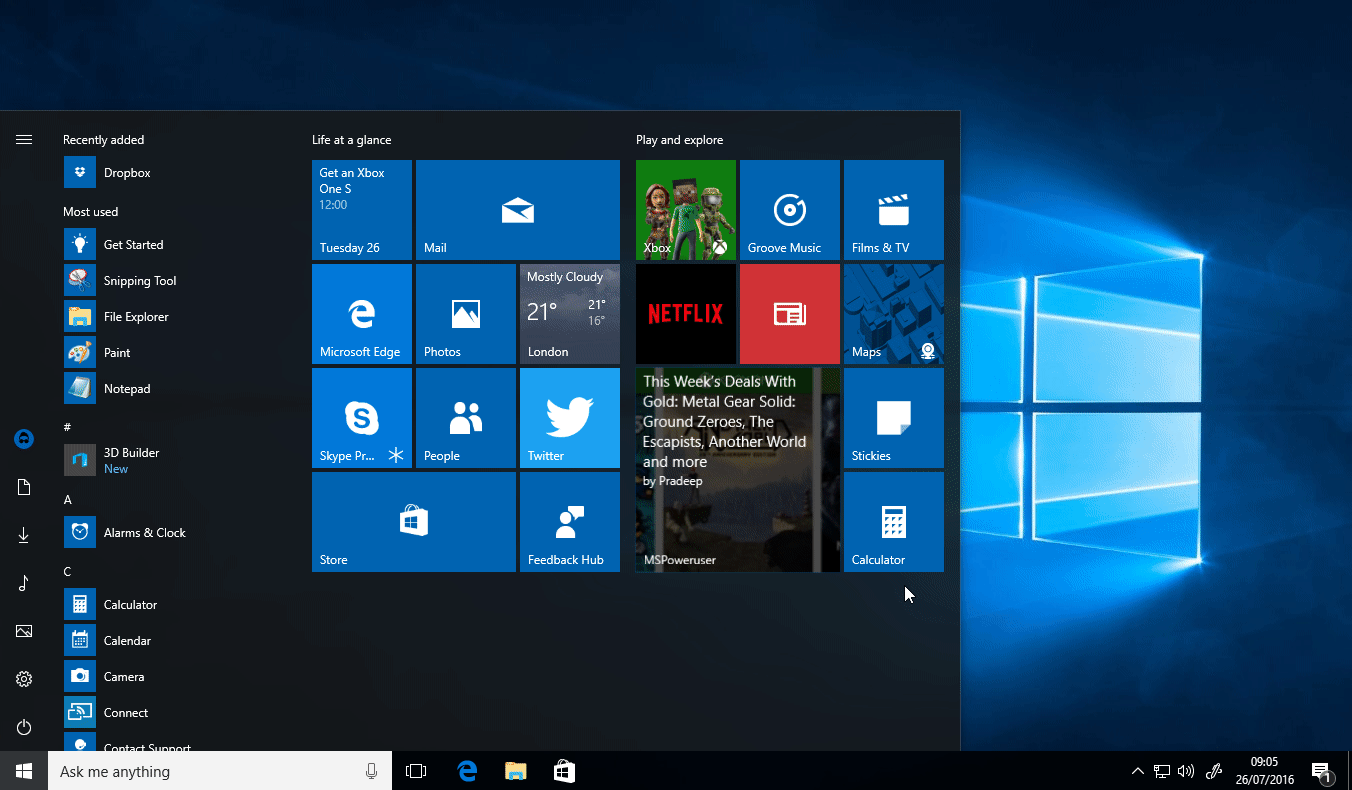
Task: Click the microphone icon in the search bar
Action: point(371,771)
